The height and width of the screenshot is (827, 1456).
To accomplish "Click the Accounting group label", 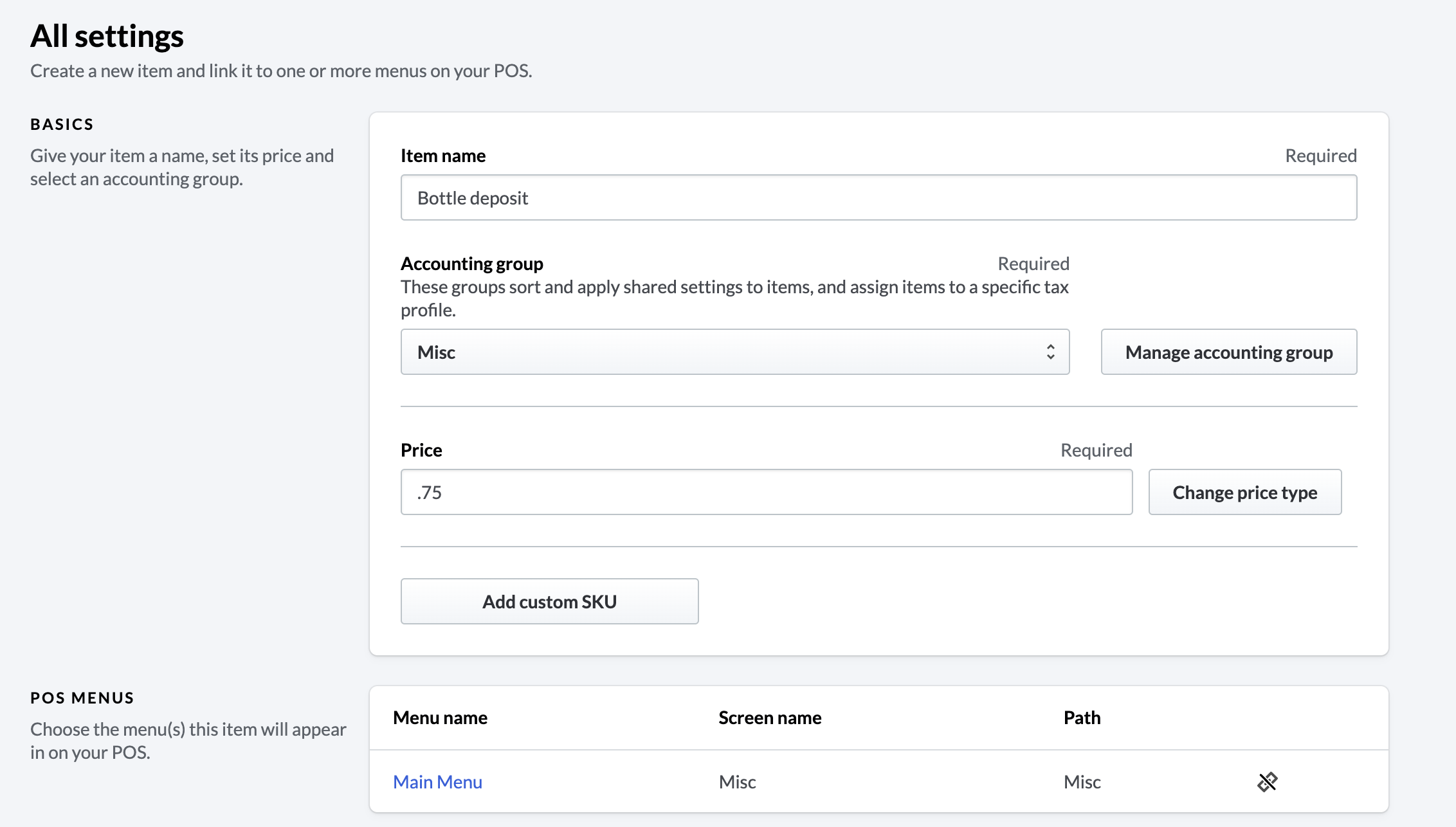I will pos(471,264).
